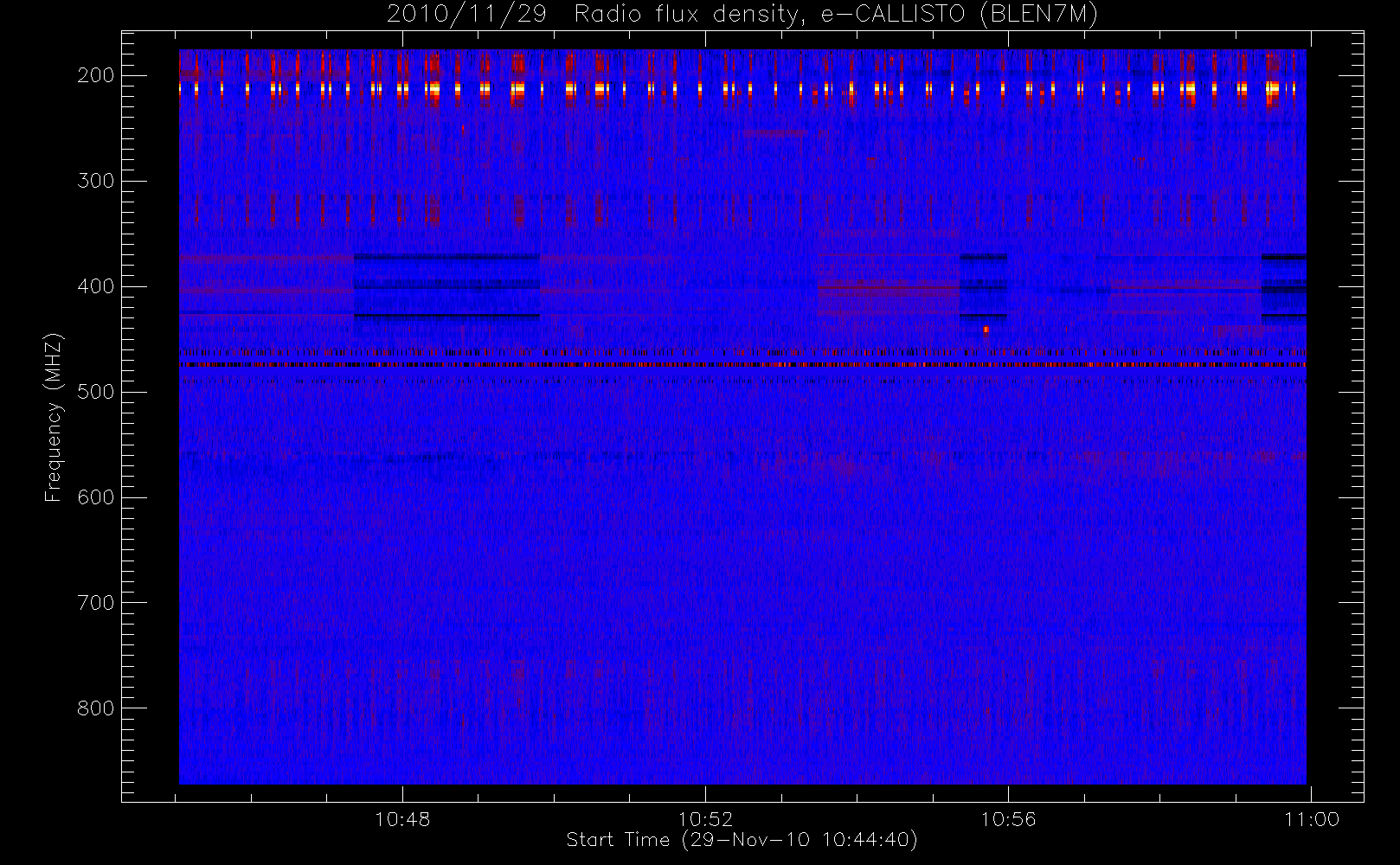Click the 500 frequency tick label

(95, 392)
